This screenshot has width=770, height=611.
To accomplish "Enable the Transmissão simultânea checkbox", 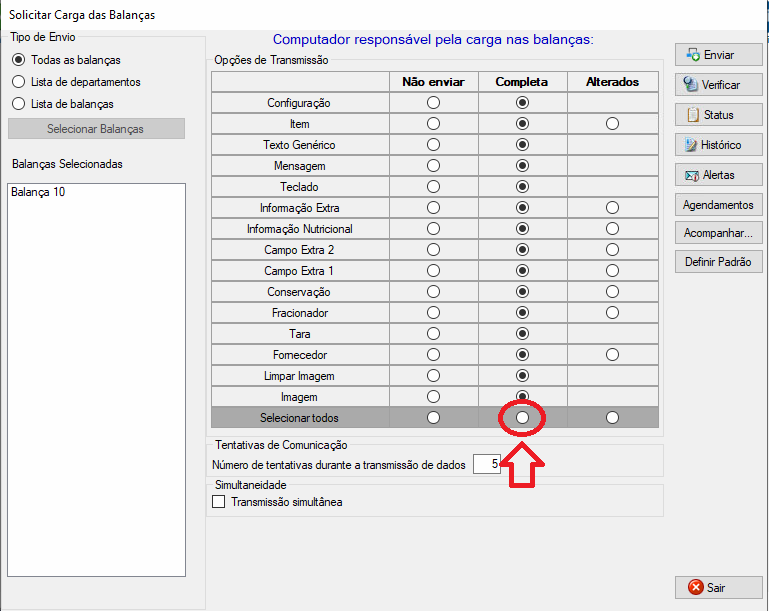I will 219,502.
